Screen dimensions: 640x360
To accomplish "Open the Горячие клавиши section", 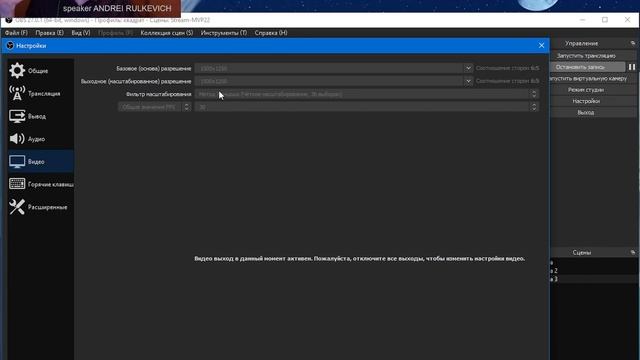I will pos(40,184).
